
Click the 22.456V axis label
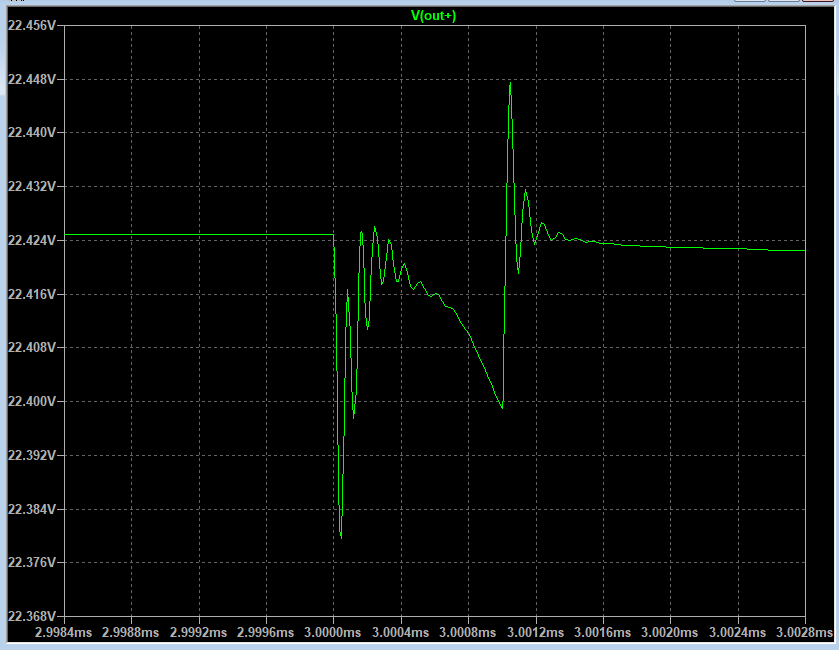pyautogui.click(x=32, y=25)
